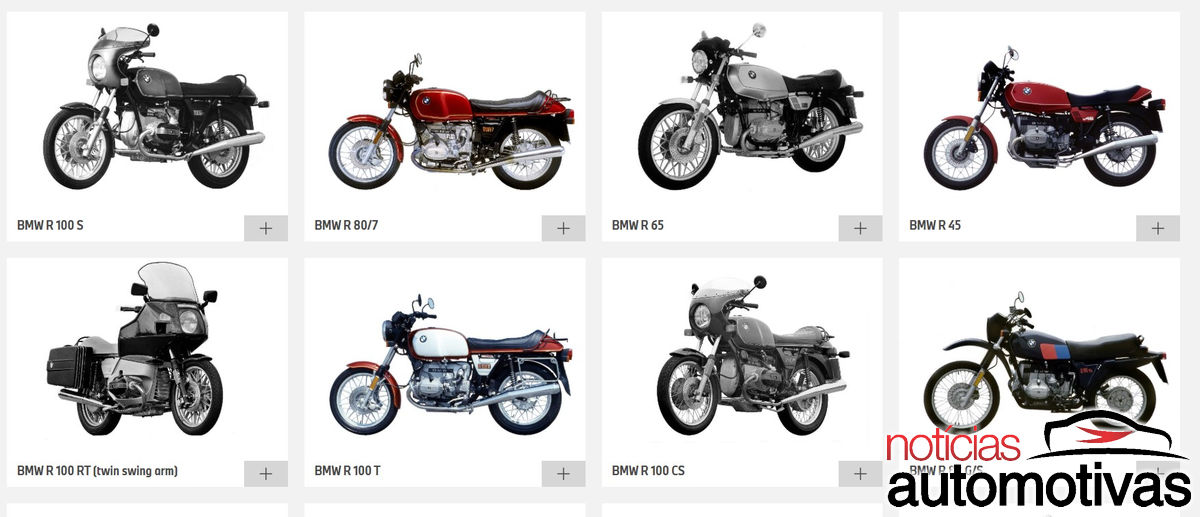Viewport: 1200px width, 517px height.
Task: Expand the BMW R 100 S plus icon
Action: click(x=266, y=228)
